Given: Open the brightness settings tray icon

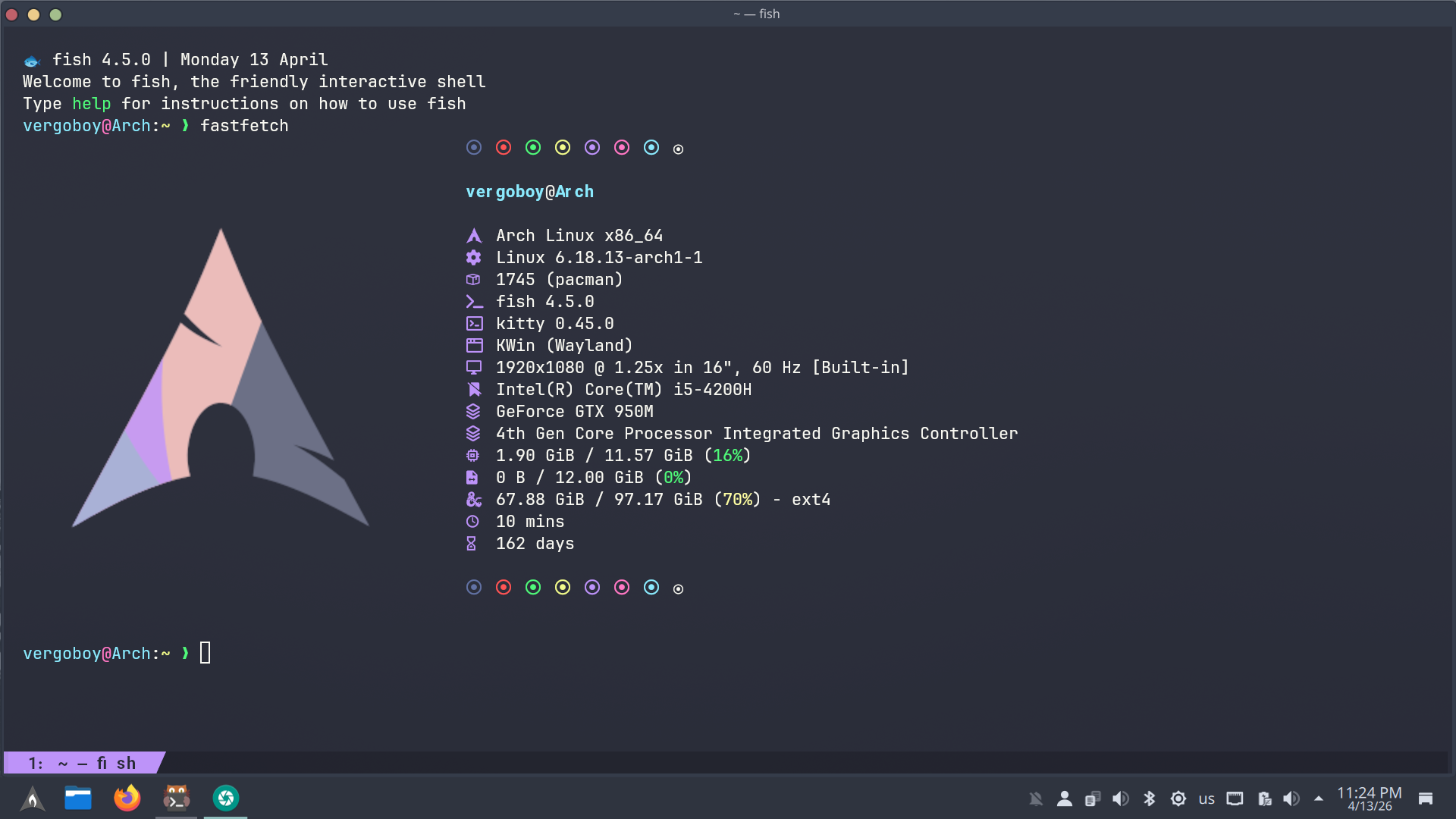Looking at the screenshot, I should [1178, 799].
